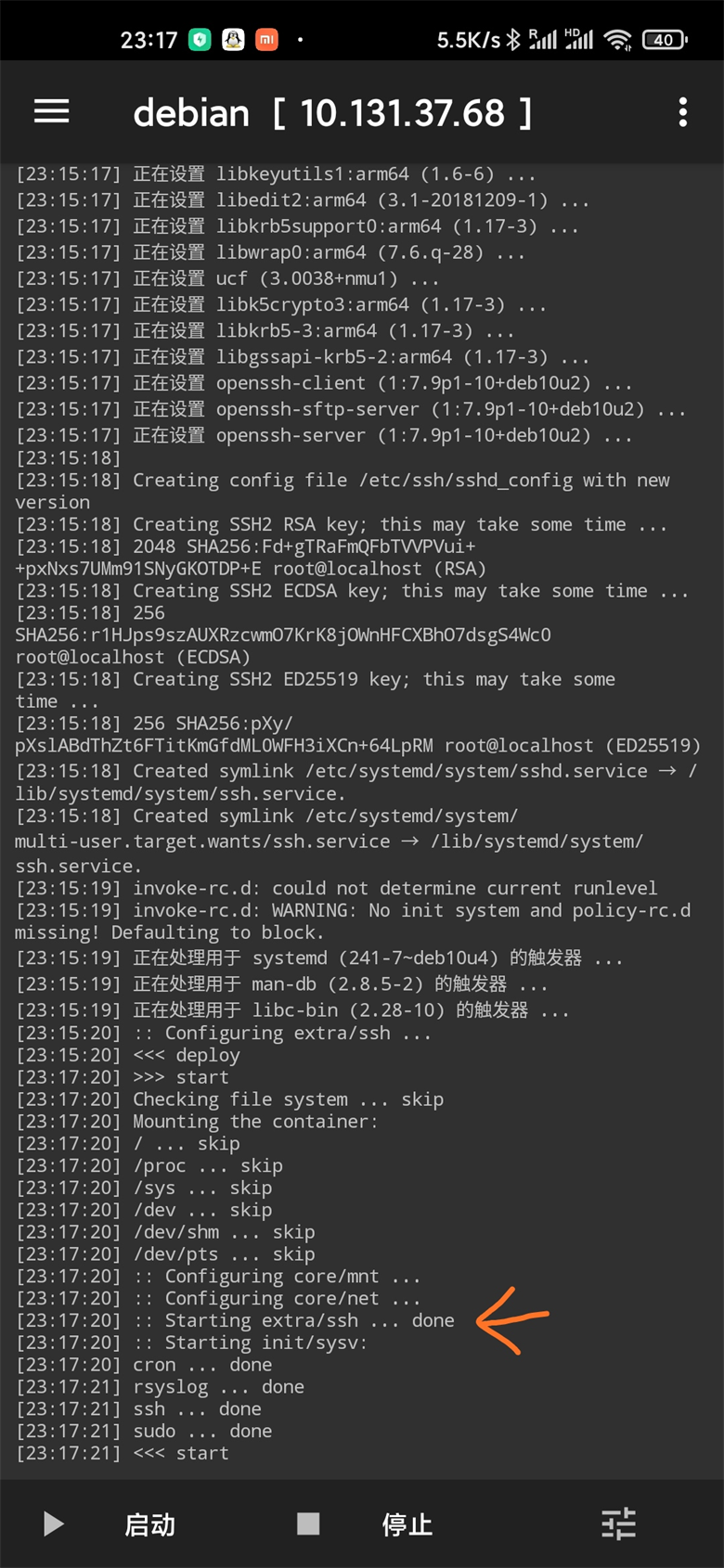Open the hamburger navigation menu
The height and width of the screenshot is (1568, 724).
click(52, 112)
